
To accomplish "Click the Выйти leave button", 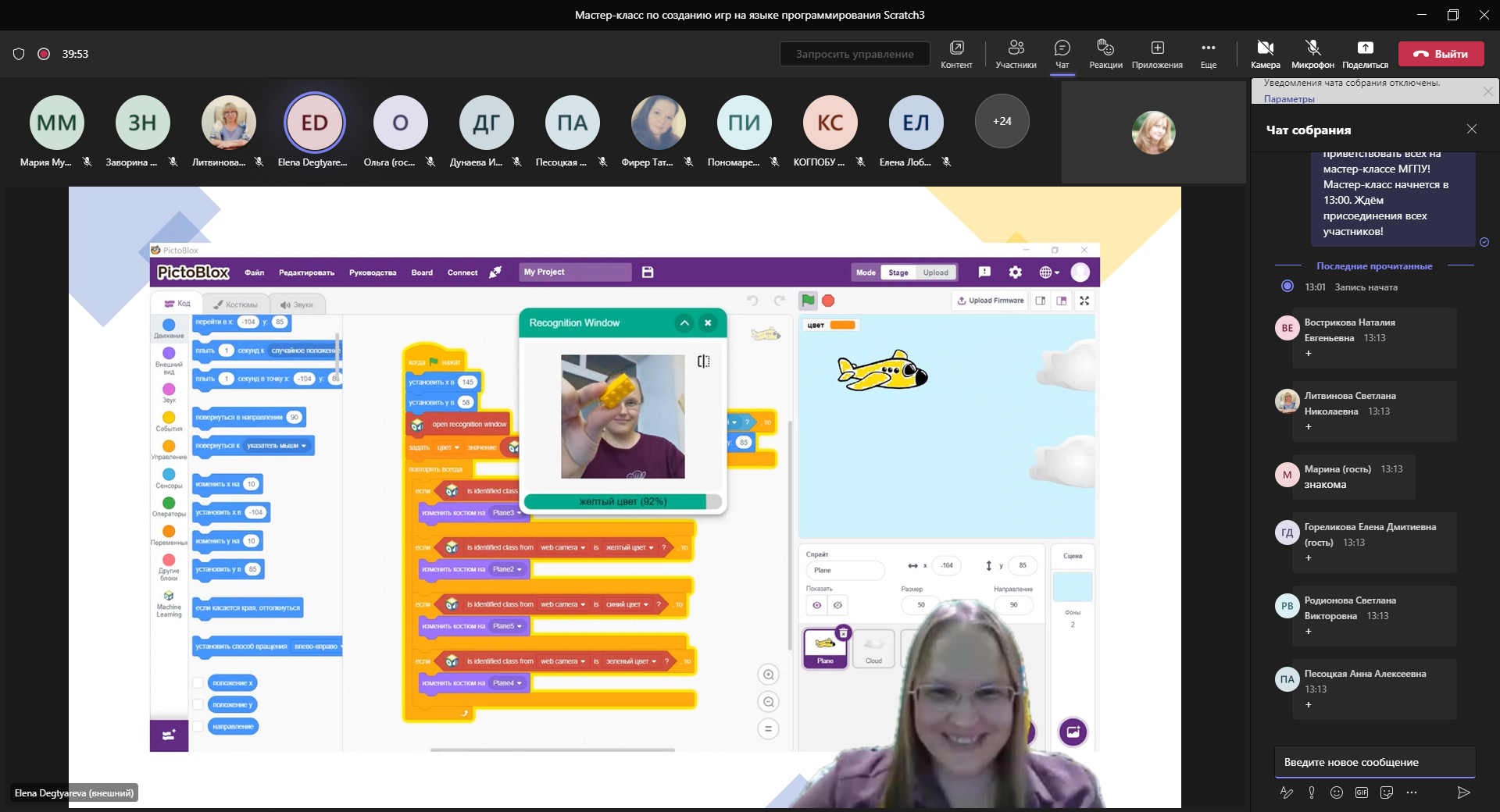I will [x=1441, y=54].
